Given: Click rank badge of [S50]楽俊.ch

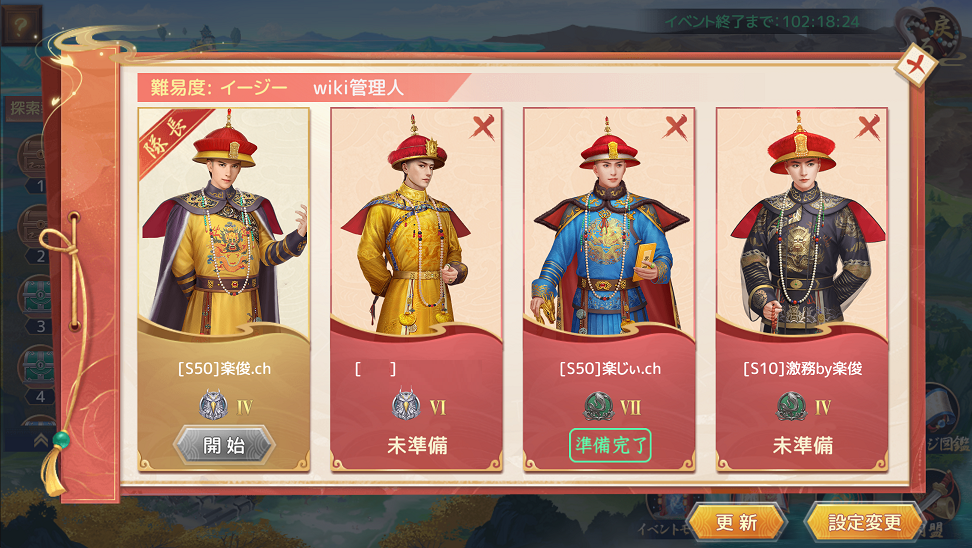Looking at the screenshot, I should 214,406.
